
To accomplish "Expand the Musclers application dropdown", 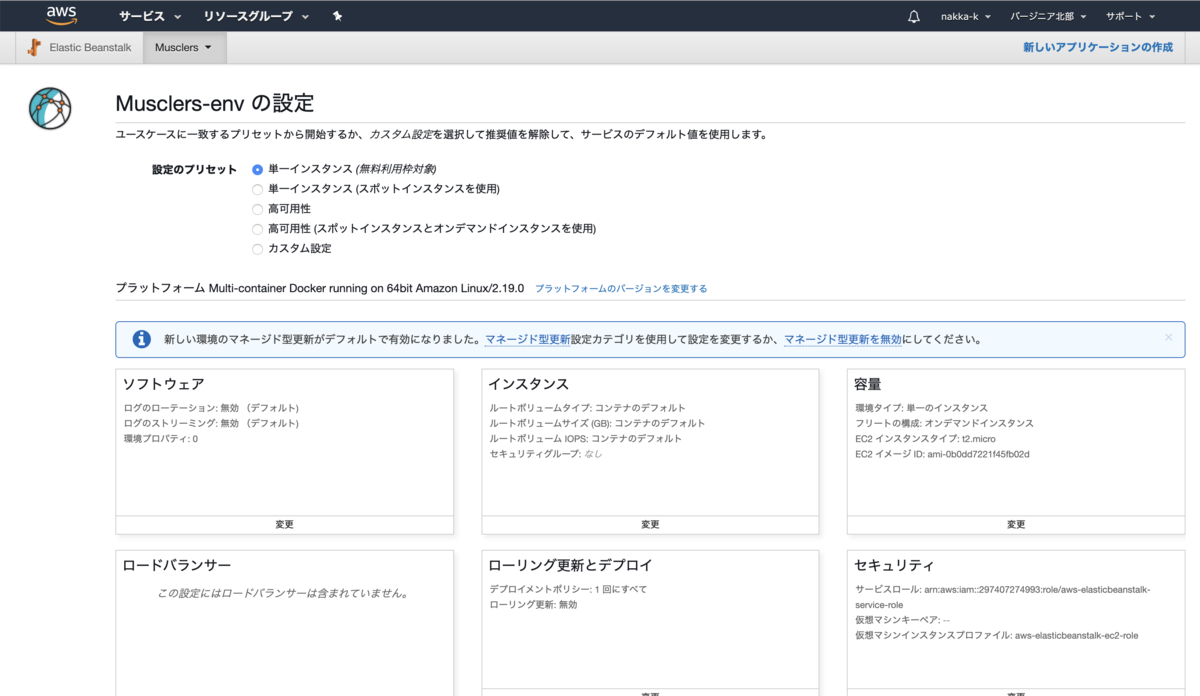I will coord(184,47).
